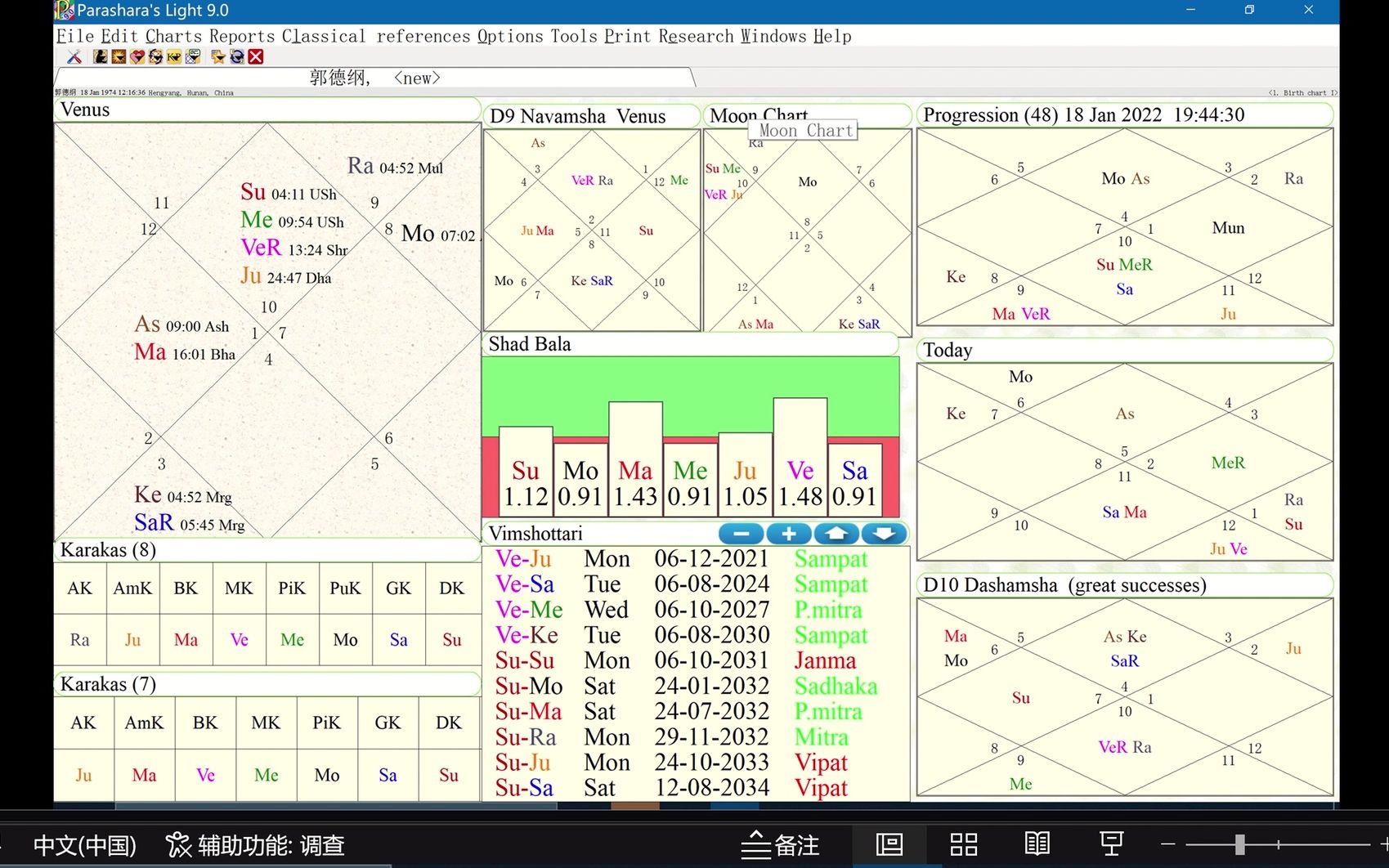
Task: Click the up arrow in Vimshottari panel
Action: click(x=836, y=534)
